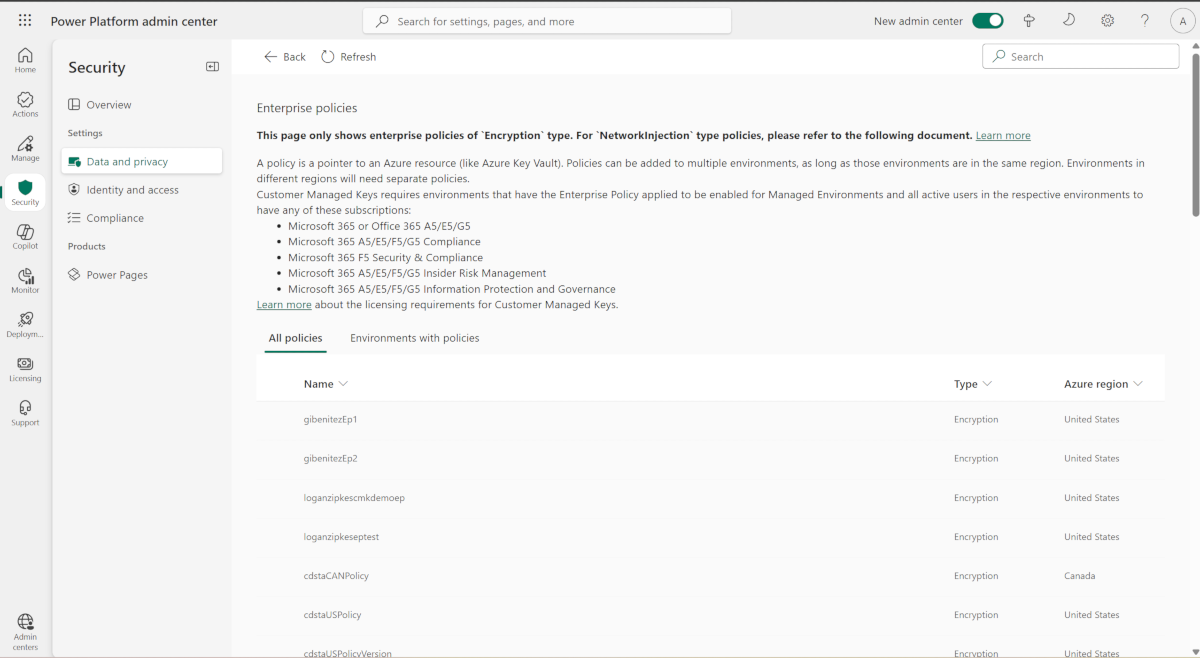The height and width of the screenshot is (658, 1200).
Task: Switch to Environments with policies tab
Action: [414, 338]
